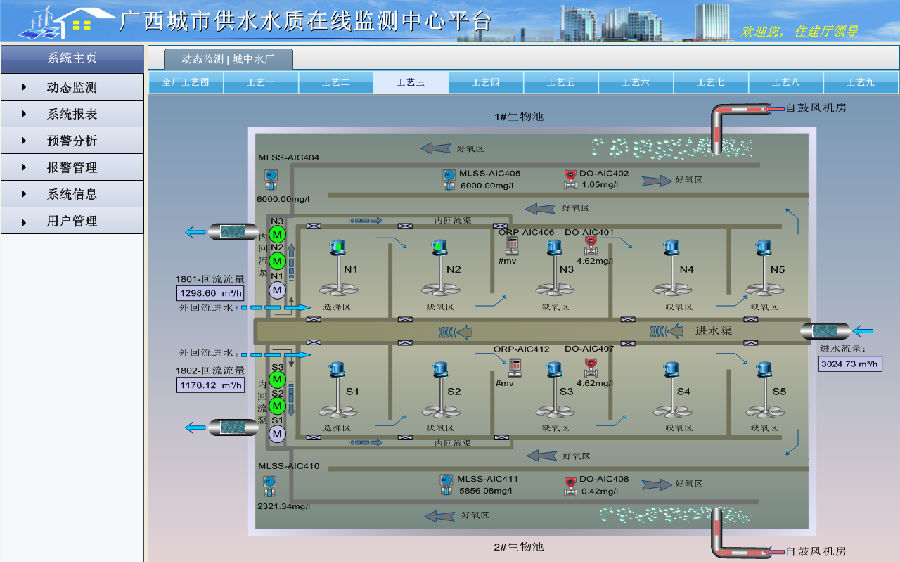900x562 pixels.
Task: Toggle the green N3 pump motor indicator
Action: (278, 234)
